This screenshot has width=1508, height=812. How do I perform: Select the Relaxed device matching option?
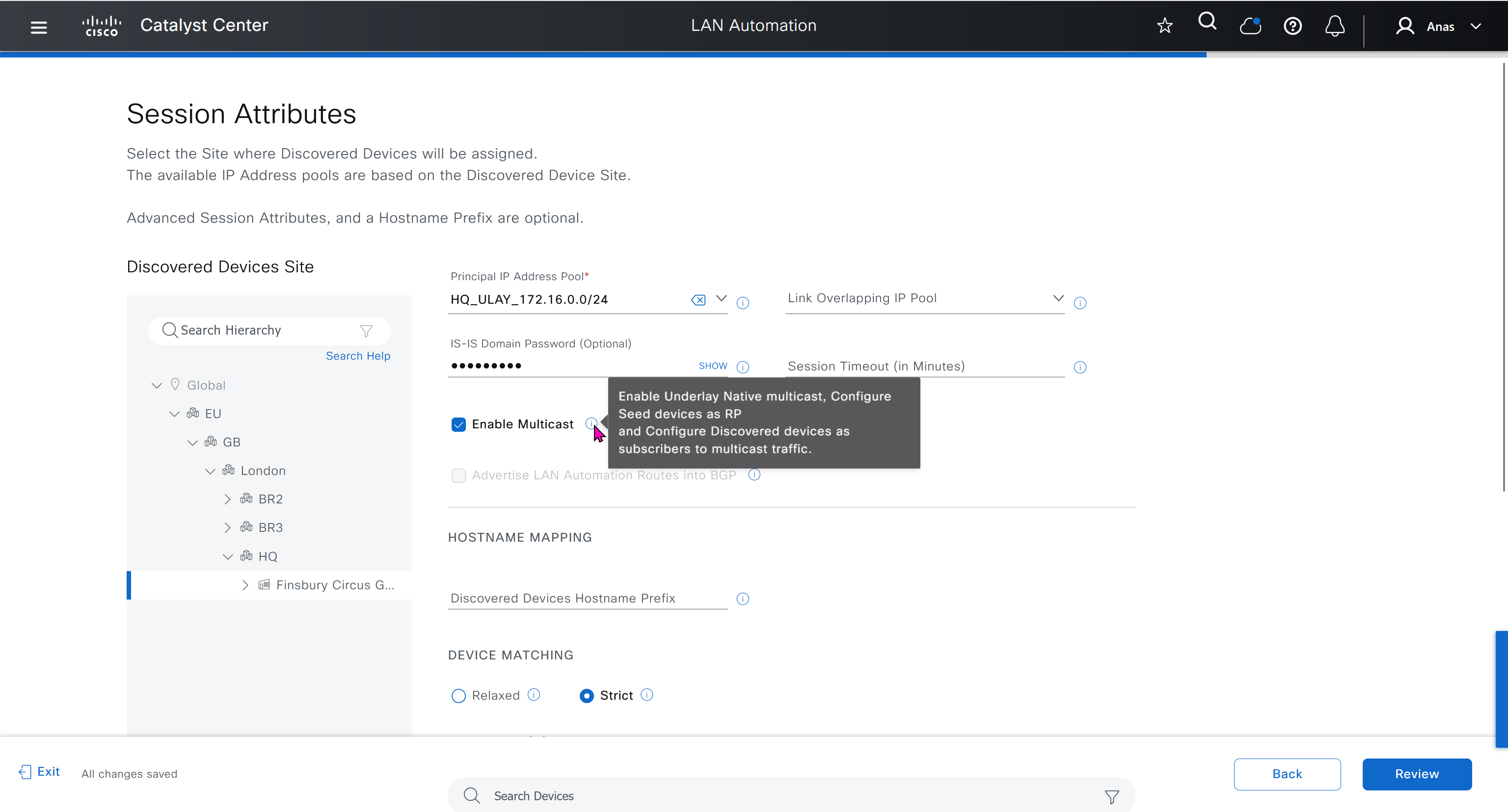coord(458,696)
